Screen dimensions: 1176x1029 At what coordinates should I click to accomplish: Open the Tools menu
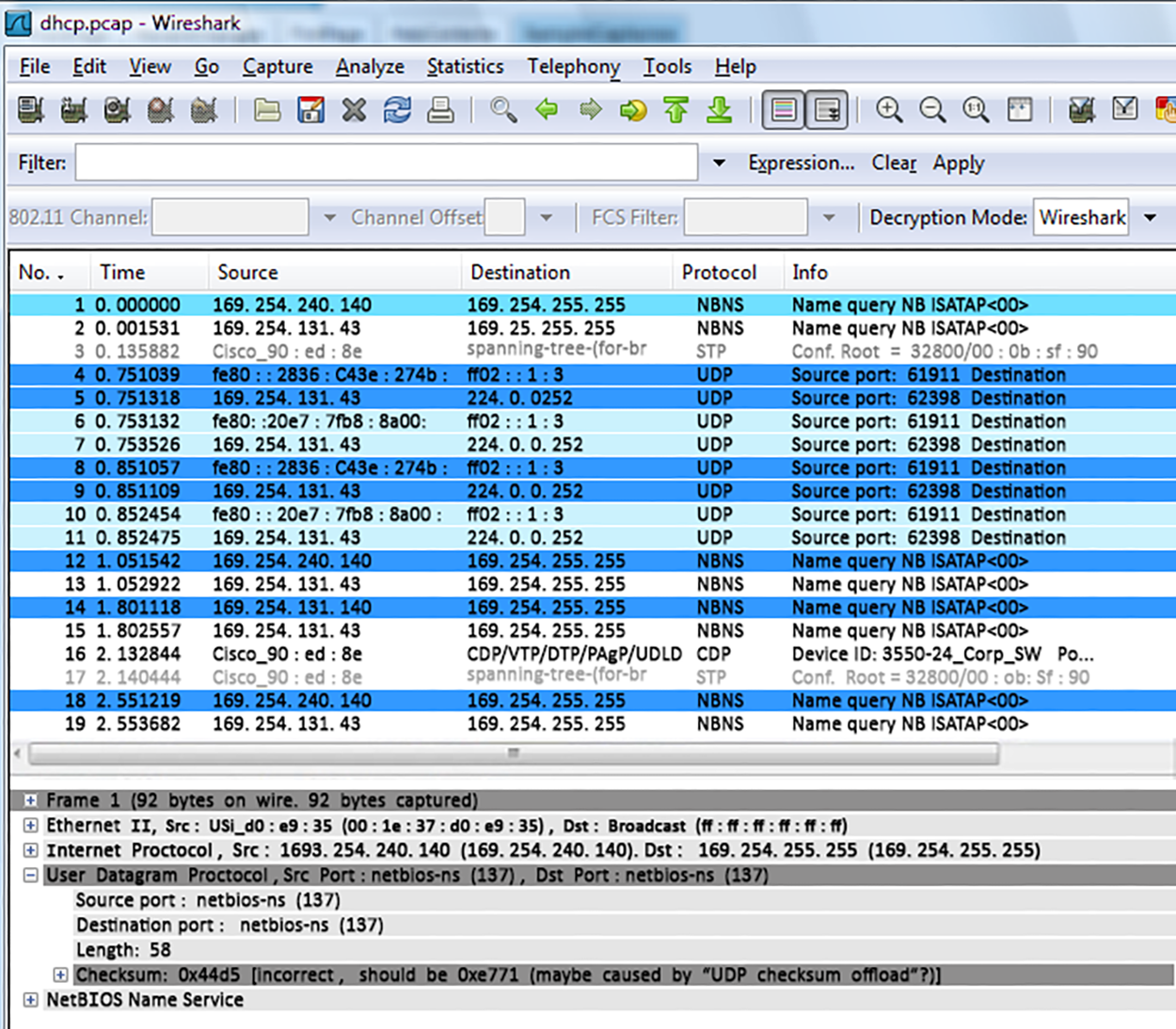point(667,67)
